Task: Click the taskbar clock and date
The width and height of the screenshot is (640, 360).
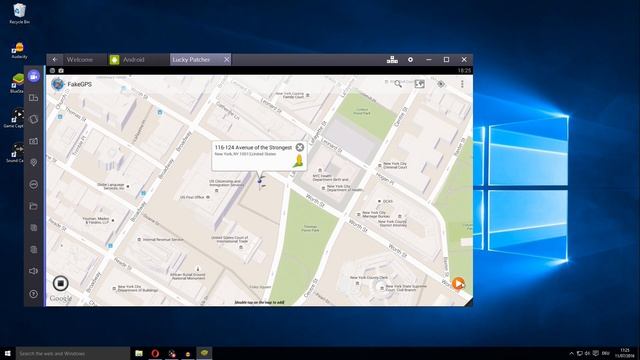Action: [x=625, y=353]
